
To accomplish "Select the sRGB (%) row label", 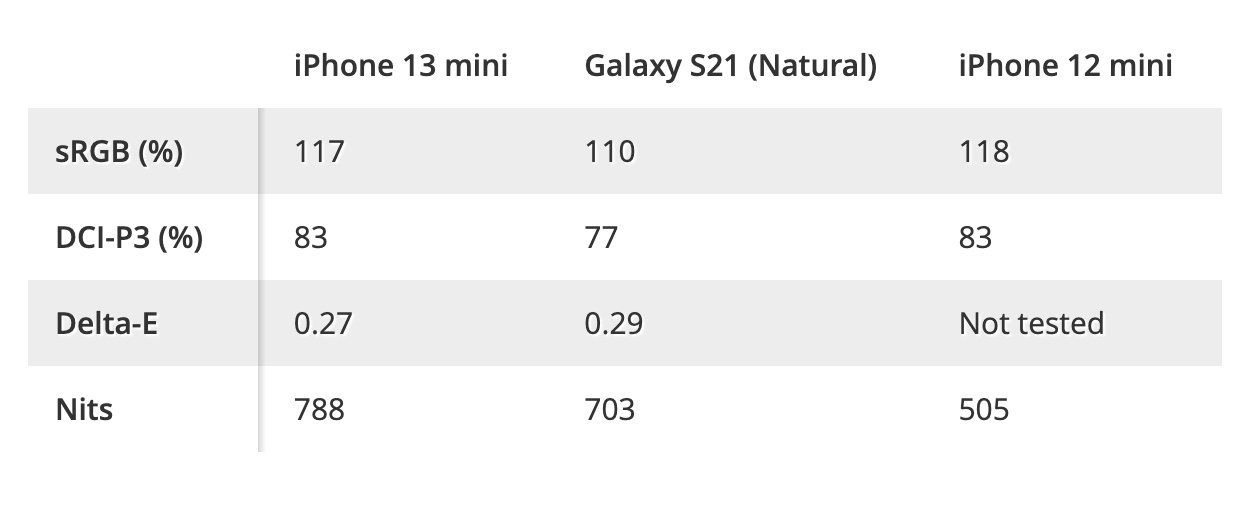I will point(119,152).
